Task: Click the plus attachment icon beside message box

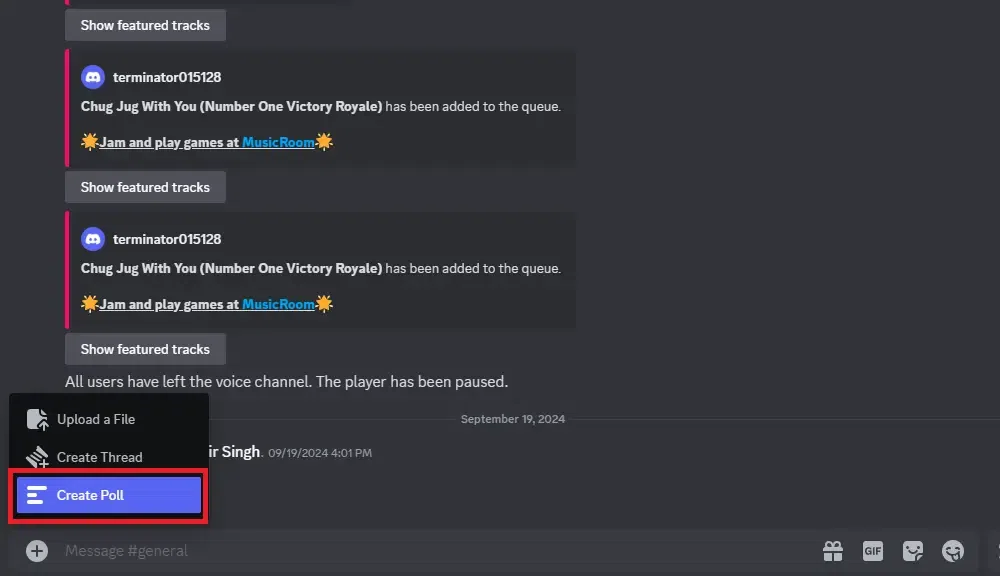Action: click(x=37, y=551)
